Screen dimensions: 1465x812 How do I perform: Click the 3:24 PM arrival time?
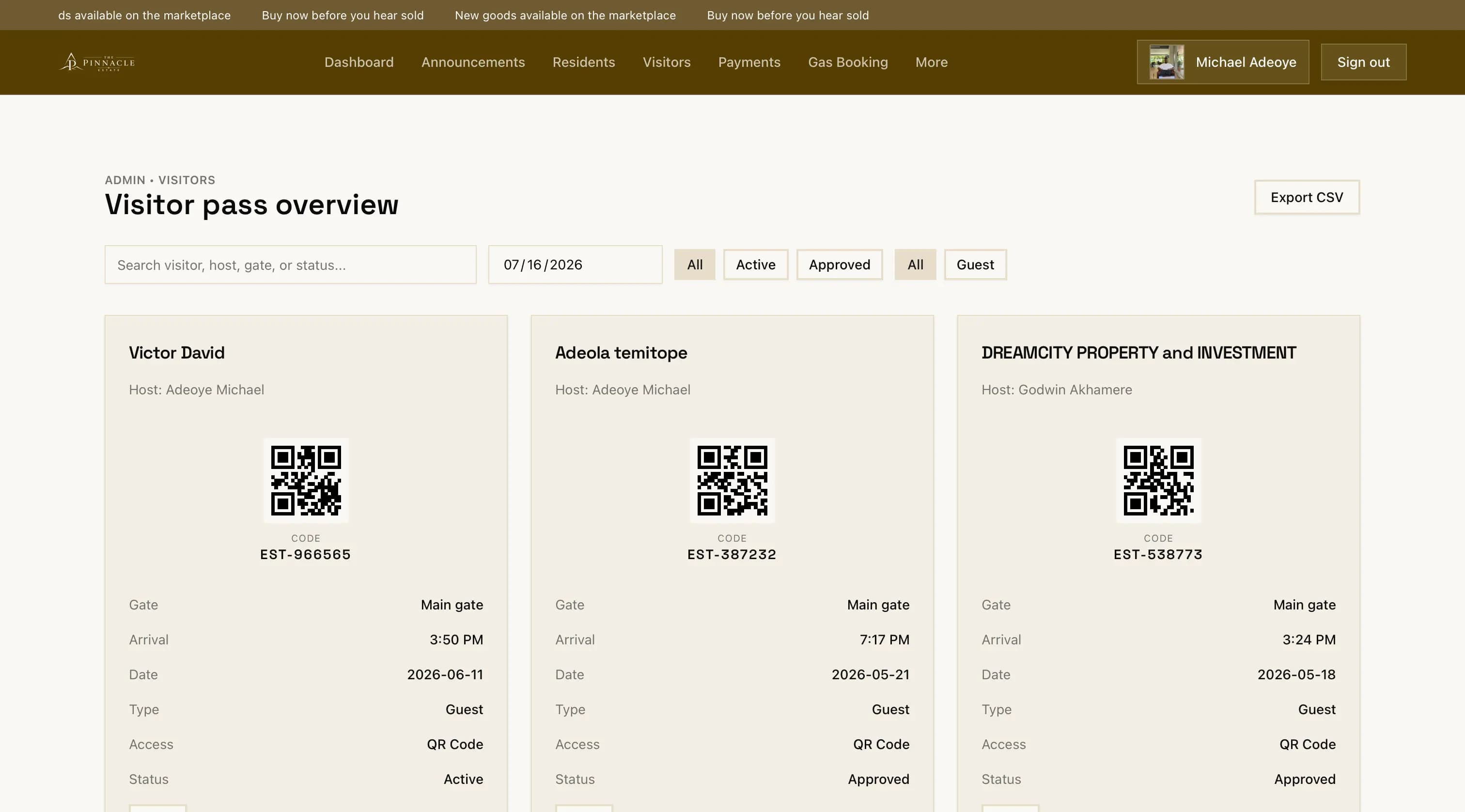(x=1309, y=640)
